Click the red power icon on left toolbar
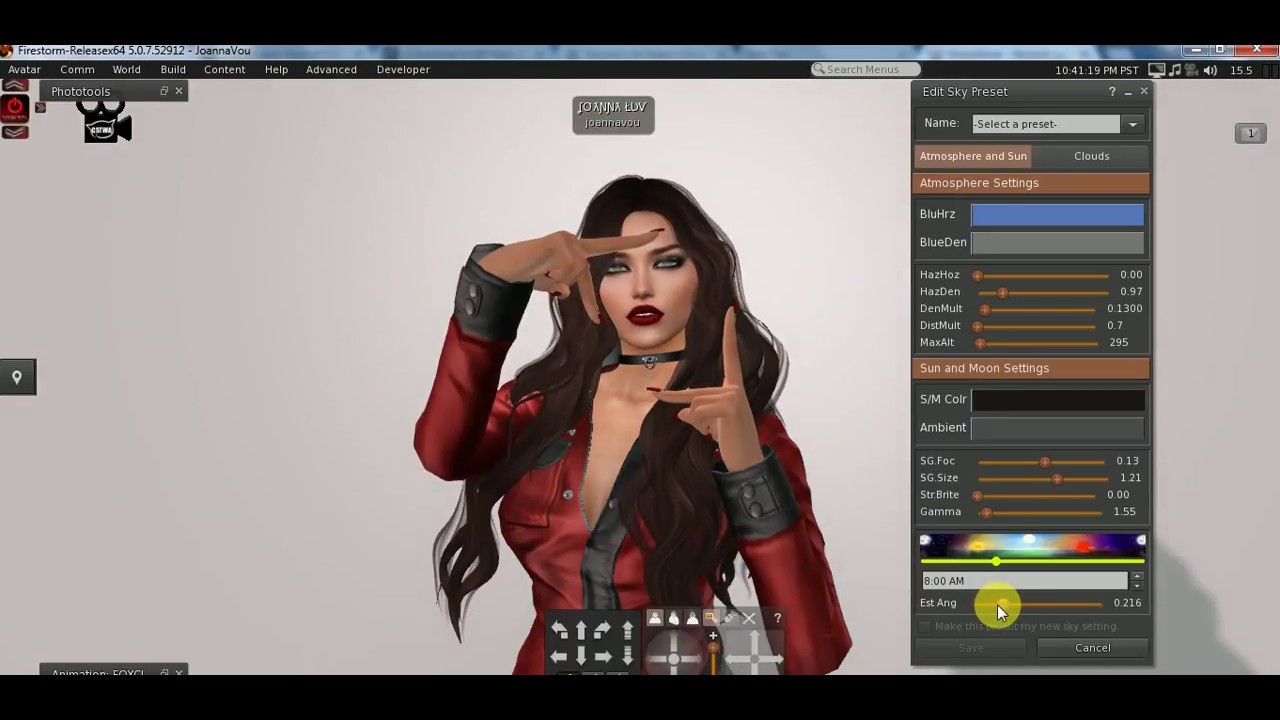Image resolution: width=1280 pixels, height=720 pixels. pos(14,108)
